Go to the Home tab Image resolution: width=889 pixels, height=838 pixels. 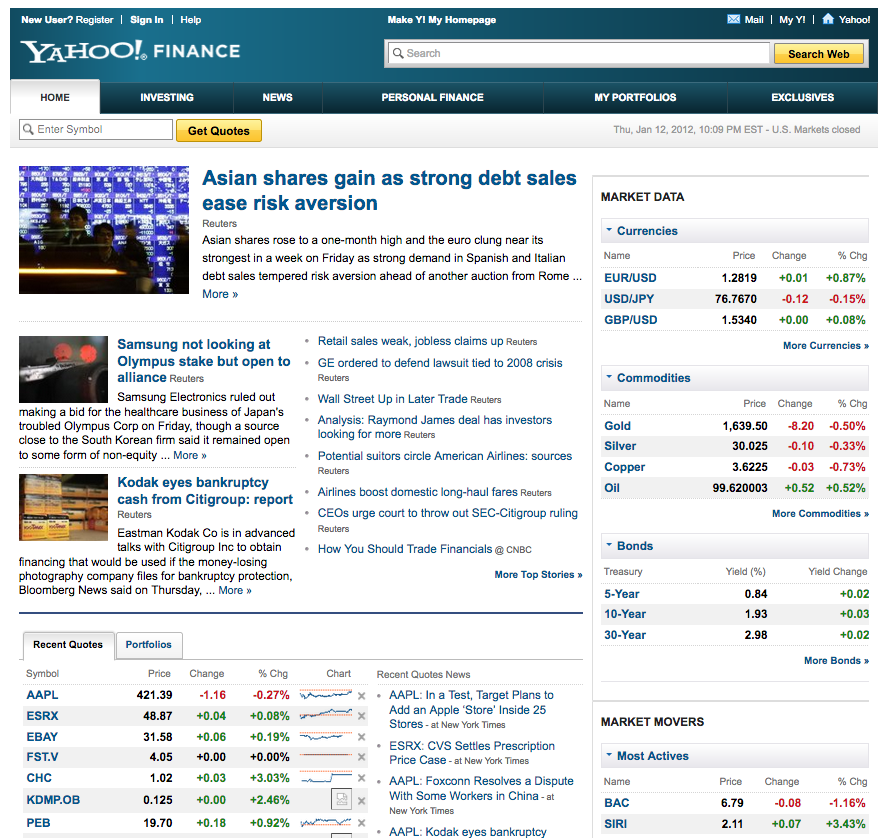pos(55,98)
